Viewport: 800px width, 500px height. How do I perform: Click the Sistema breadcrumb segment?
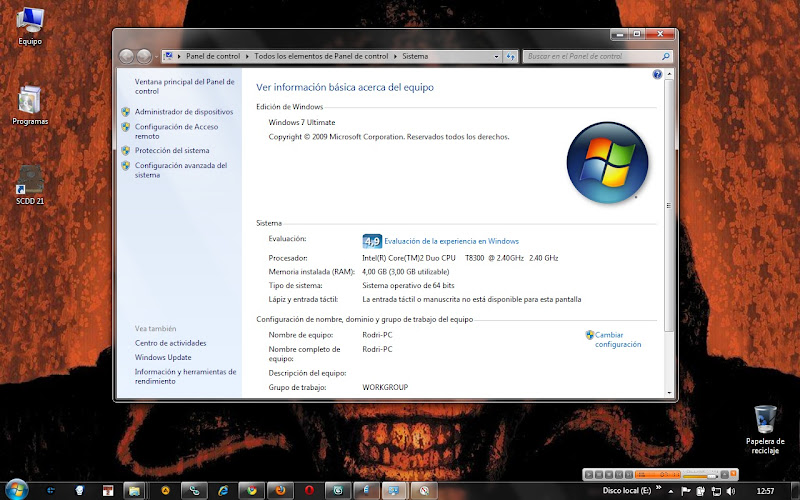pos(415,57)
